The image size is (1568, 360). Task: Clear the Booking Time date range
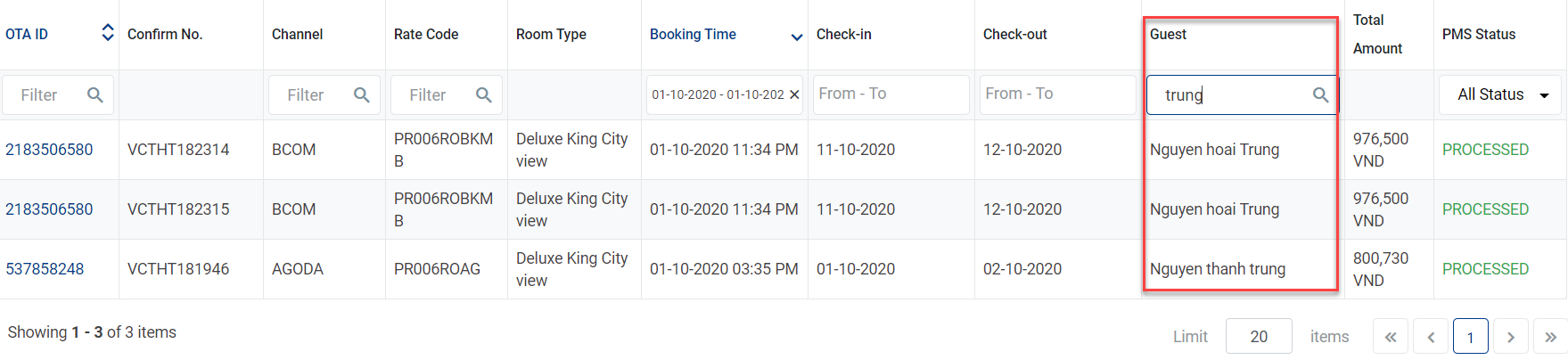pos(794,94)
